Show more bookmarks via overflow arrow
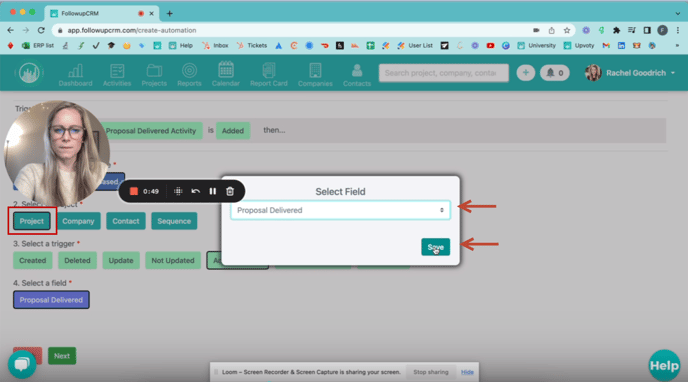 pos(677,46)
